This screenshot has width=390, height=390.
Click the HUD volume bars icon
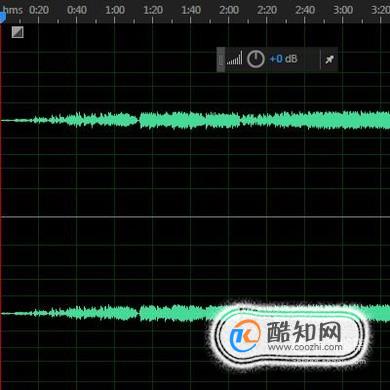[235, 58]
